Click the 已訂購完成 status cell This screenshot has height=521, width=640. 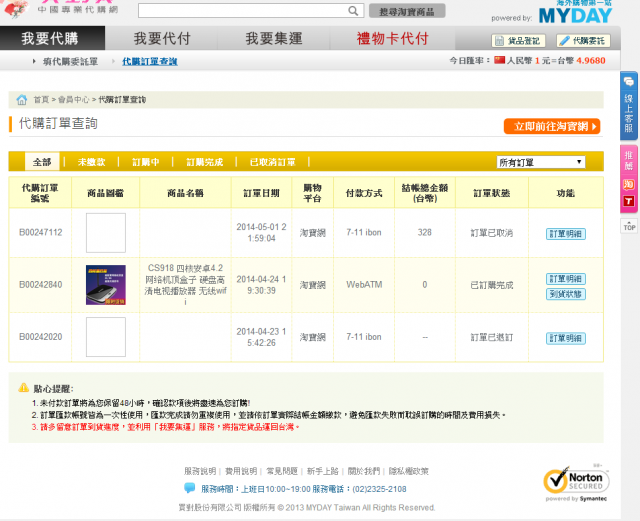point(492,285)
